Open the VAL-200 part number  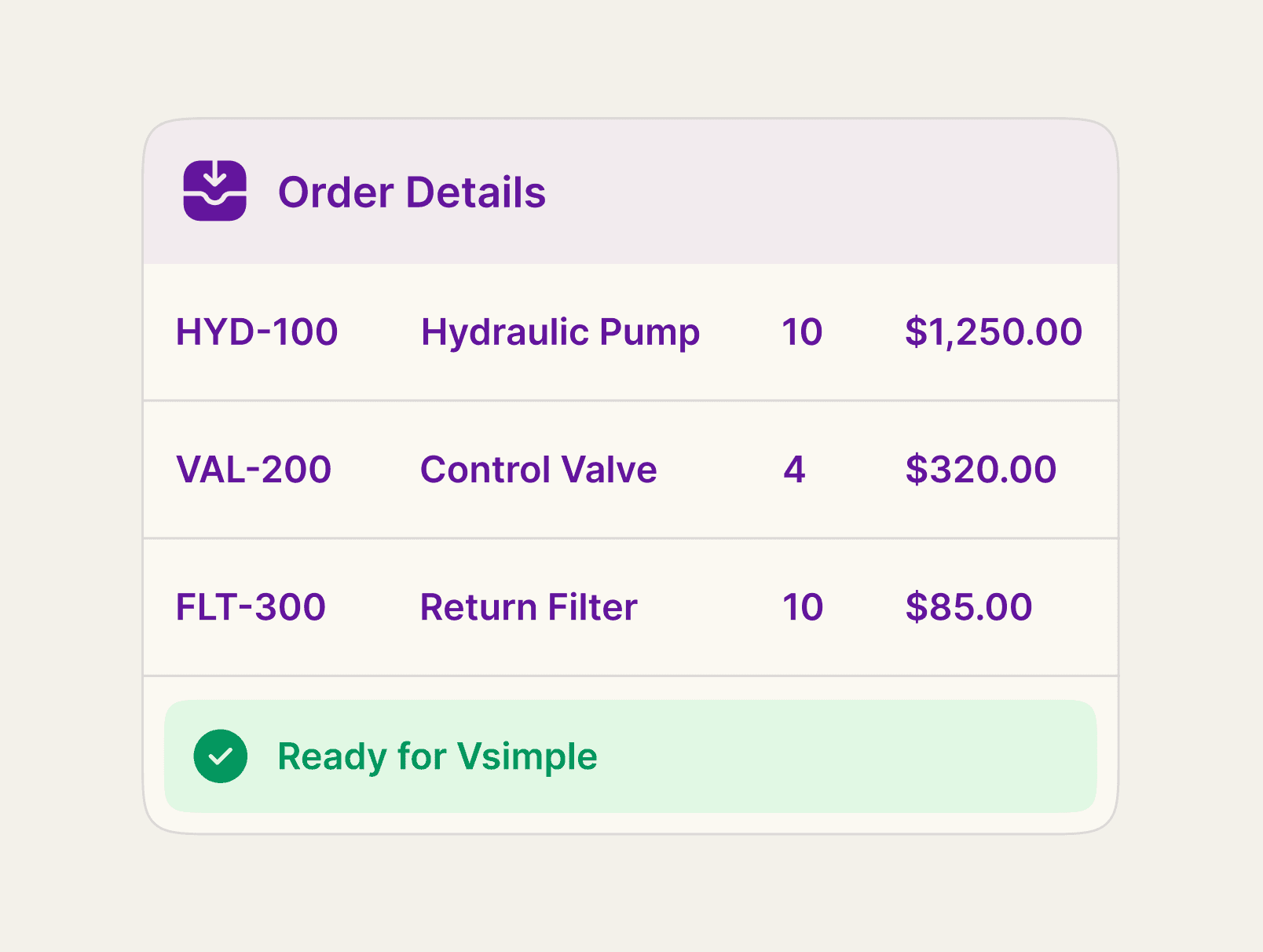(254, 470)
